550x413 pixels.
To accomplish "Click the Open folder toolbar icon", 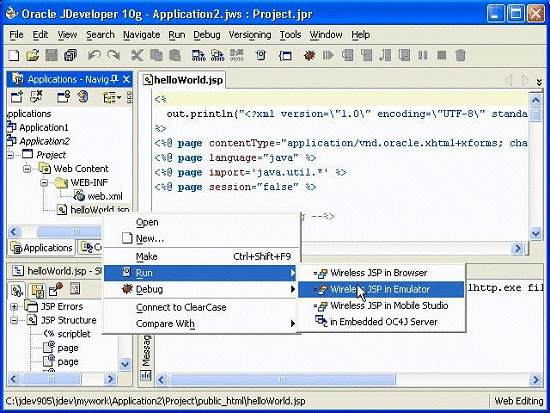I will pos(33,55).
